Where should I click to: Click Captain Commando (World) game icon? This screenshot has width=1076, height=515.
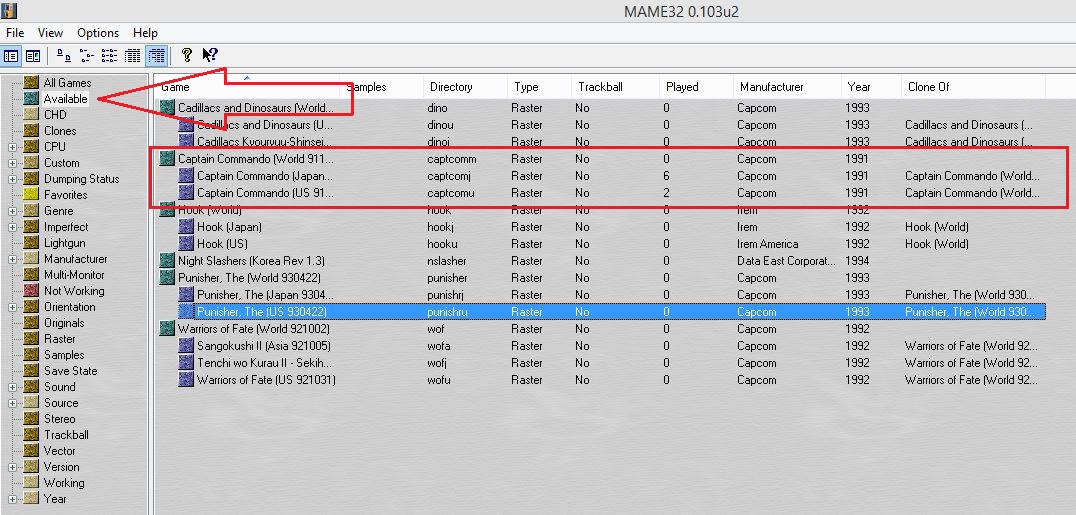[x=167, y=159]
